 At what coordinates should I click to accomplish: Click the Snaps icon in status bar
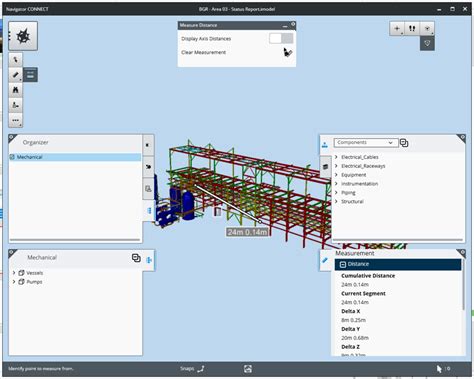click(x=201, y=369)
